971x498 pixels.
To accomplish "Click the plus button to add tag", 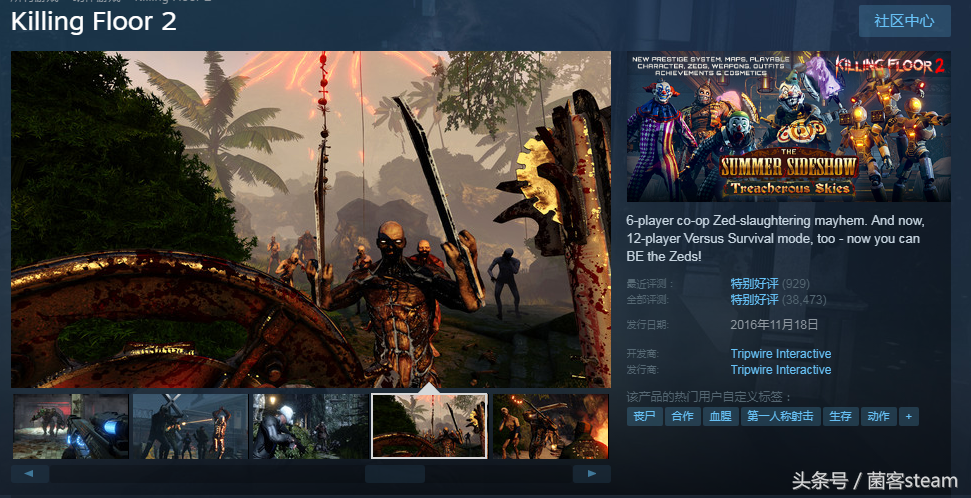I will [x=908, y=416].
